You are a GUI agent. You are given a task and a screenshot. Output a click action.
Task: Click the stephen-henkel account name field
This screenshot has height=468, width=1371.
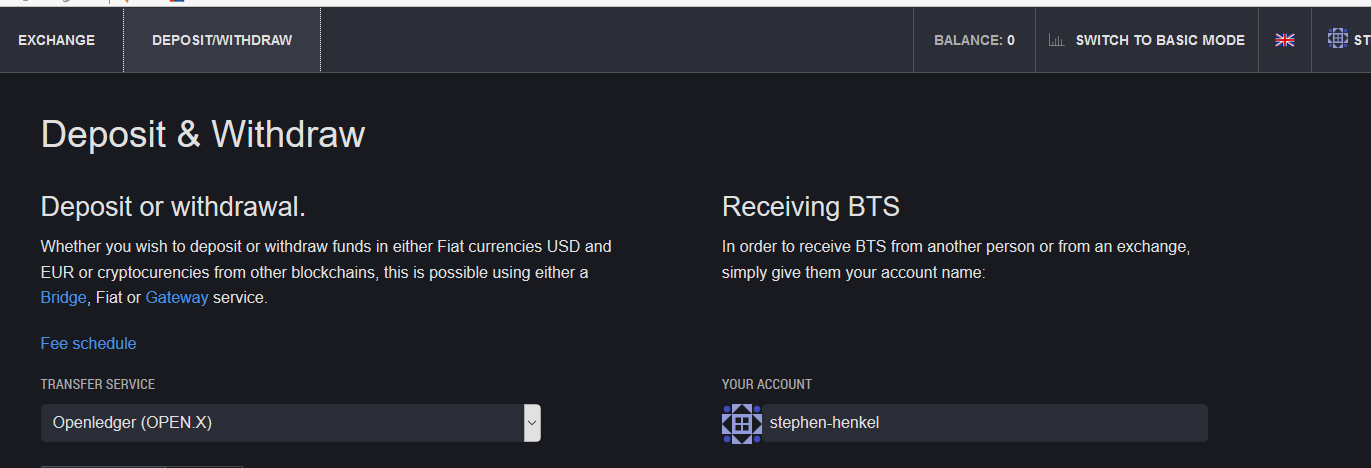[x=965, y=423]
